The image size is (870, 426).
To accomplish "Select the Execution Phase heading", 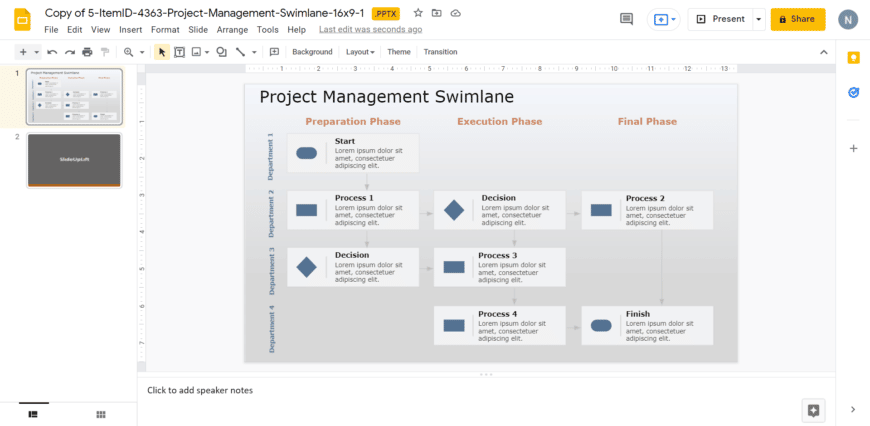I will click(x=499, y=121).
